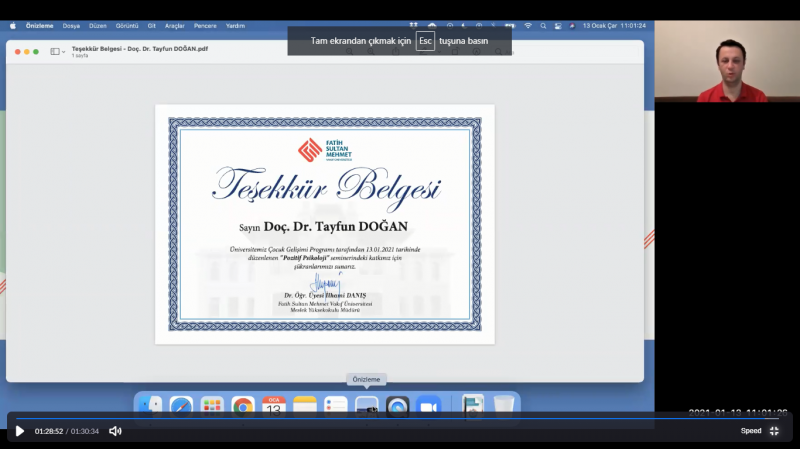Mute the video audio

115,431
